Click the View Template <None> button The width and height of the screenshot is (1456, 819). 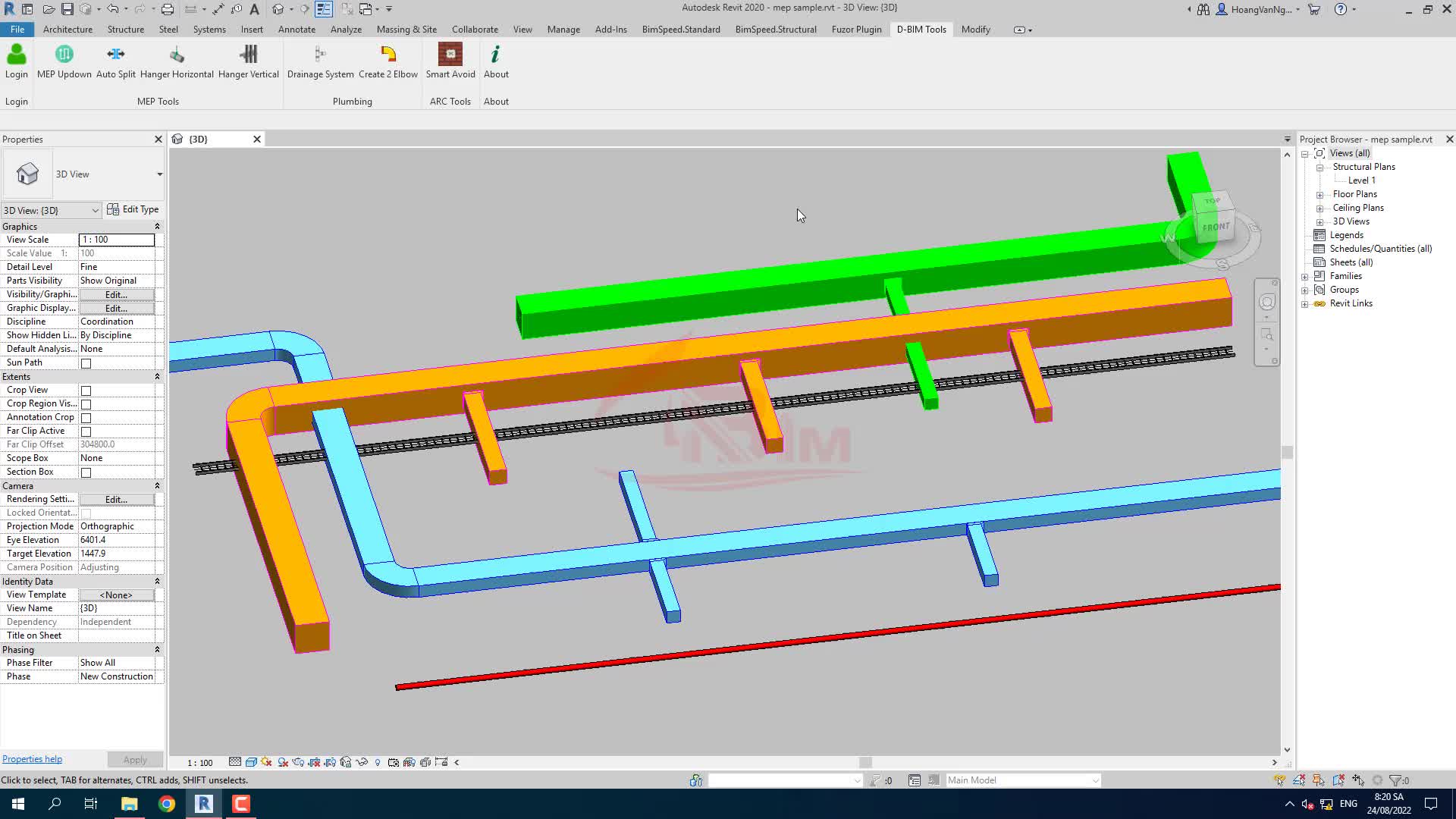coord(116,595)
